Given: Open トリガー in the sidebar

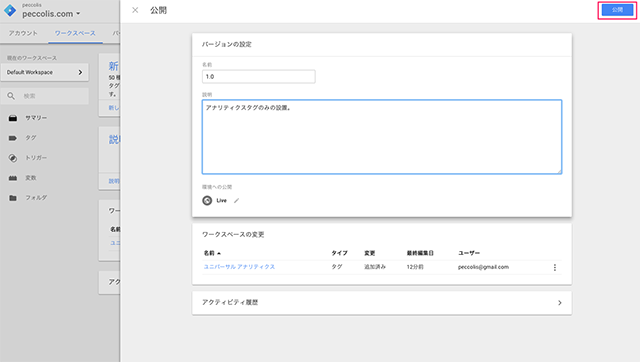Looking at the screenshot, I should [36, 158].
